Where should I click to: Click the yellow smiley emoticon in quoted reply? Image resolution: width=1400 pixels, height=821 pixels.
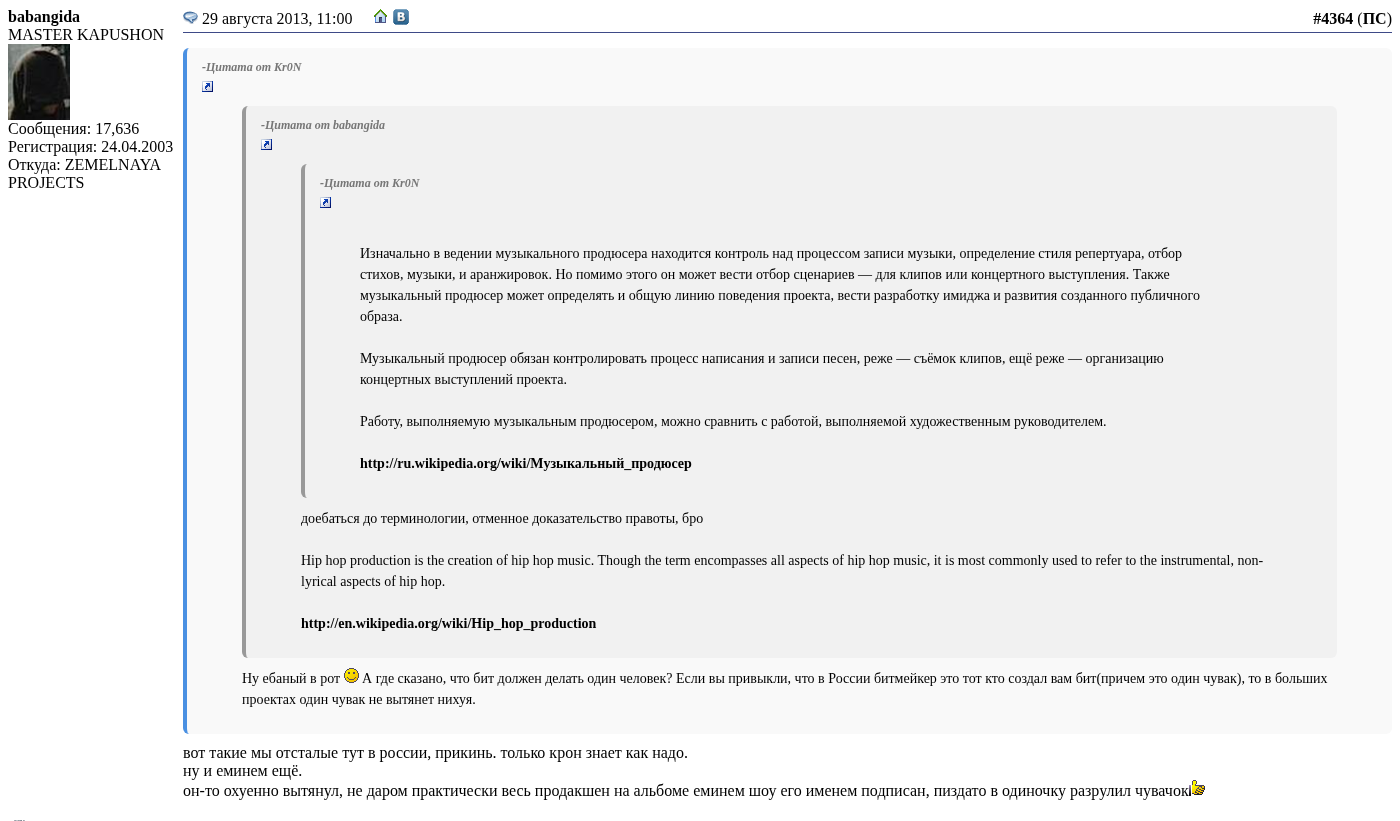[x=351, y=676]
